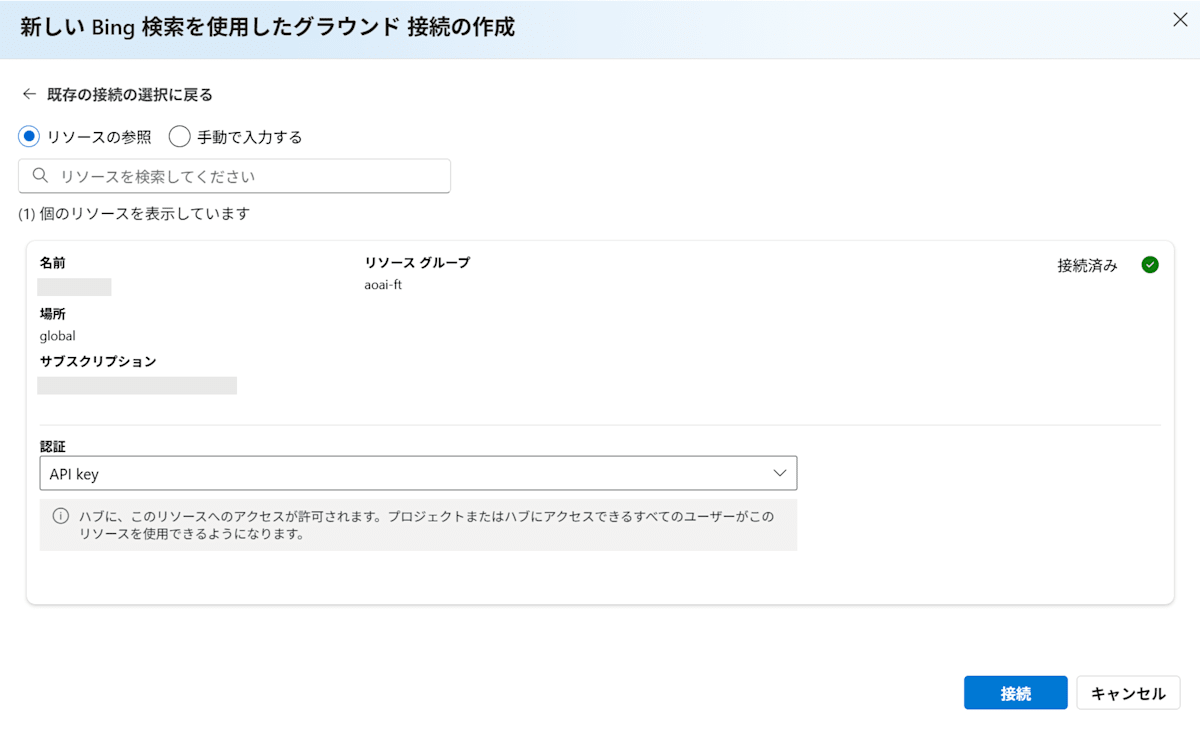Click the 接続 button
The image size is (1200, 729).
tap(1015, 693)
